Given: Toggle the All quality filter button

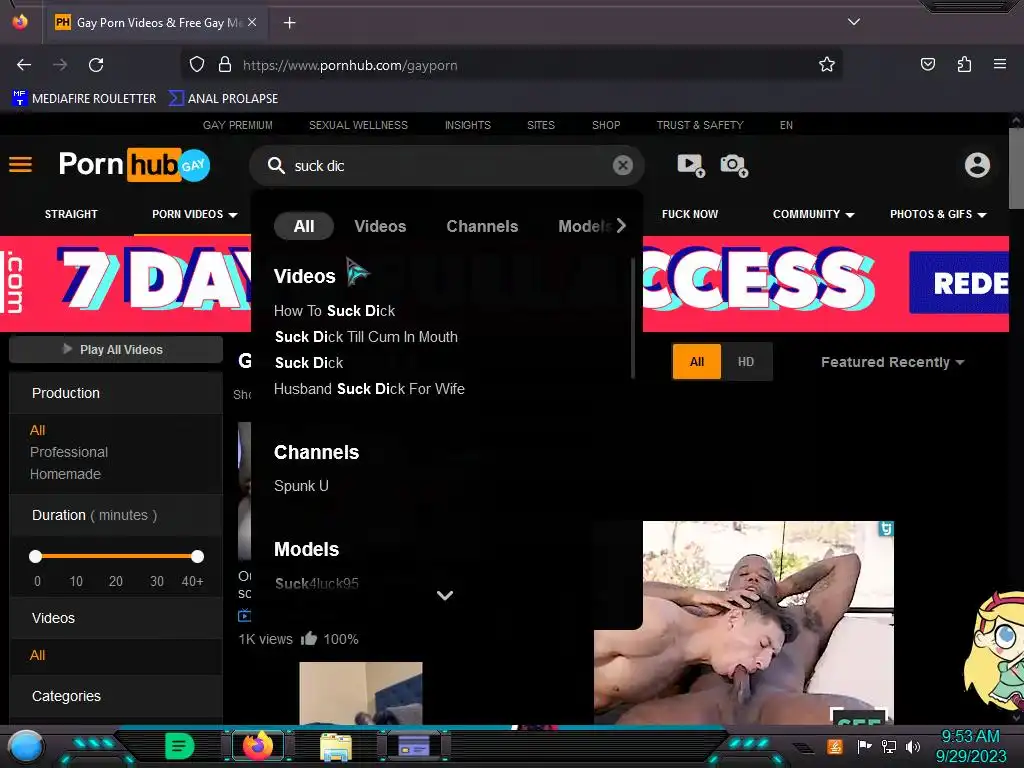Looking at the screenshot, I should tap(697, 362).
